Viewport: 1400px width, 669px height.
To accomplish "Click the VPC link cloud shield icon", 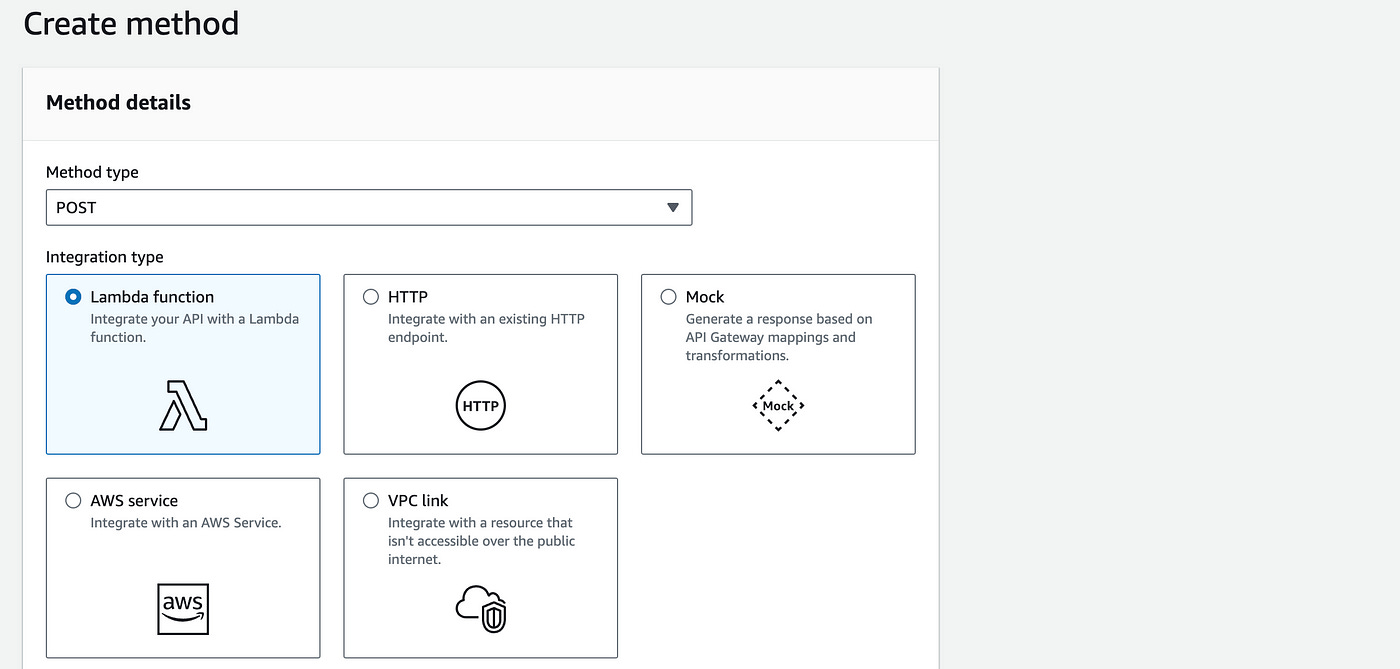I will [481, 610].
